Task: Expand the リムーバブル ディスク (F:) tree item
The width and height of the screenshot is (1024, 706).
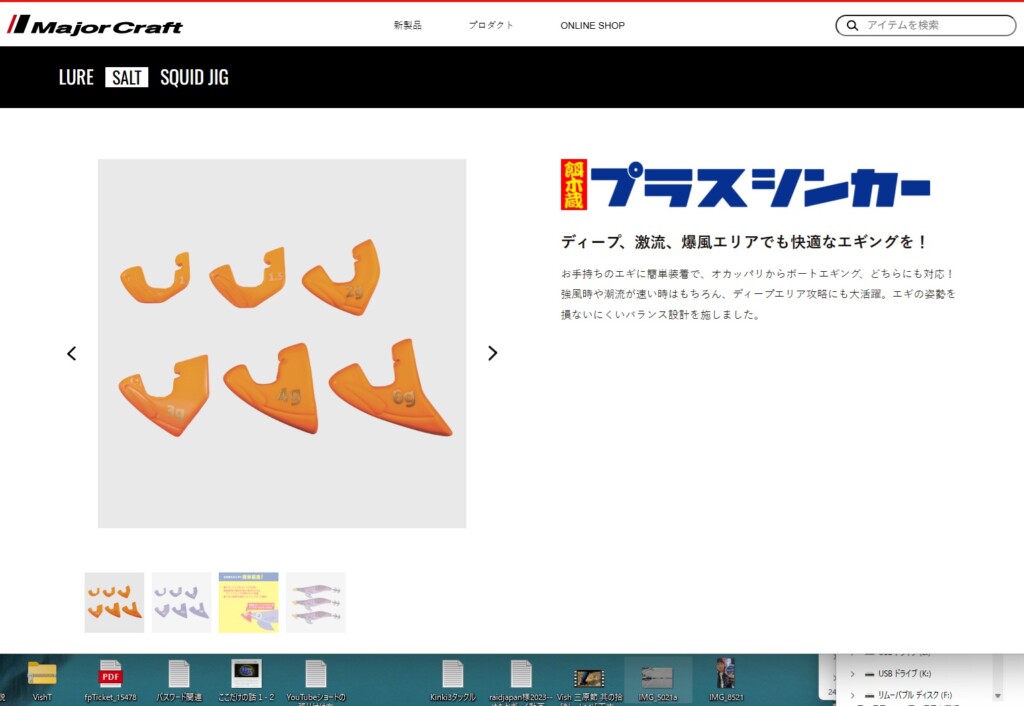Action: (852, 695)
